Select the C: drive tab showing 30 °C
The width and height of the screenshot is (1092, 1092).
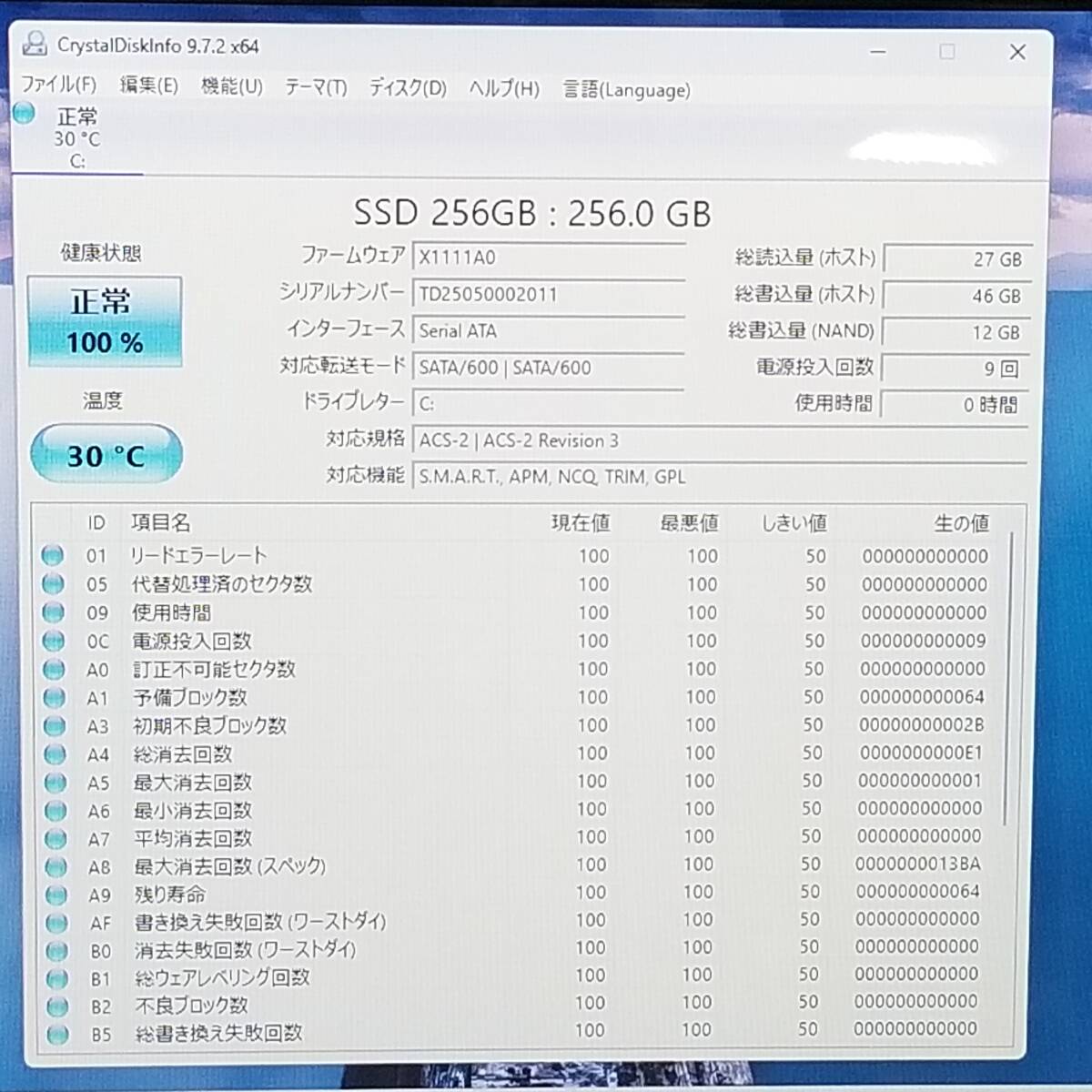click(77, 138)
